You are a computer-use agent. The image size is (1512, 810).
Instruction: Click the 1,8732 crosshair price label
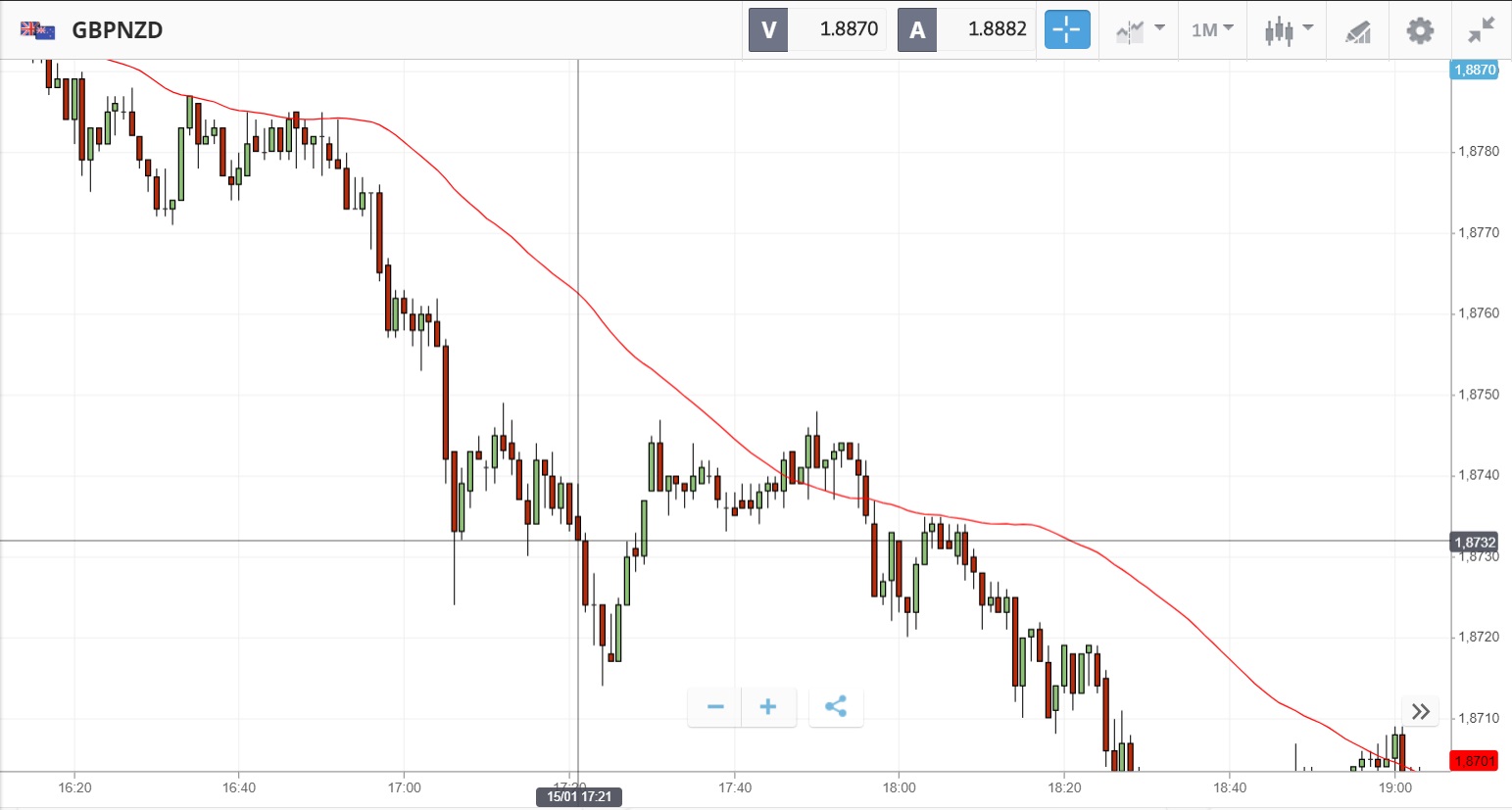1474,542
